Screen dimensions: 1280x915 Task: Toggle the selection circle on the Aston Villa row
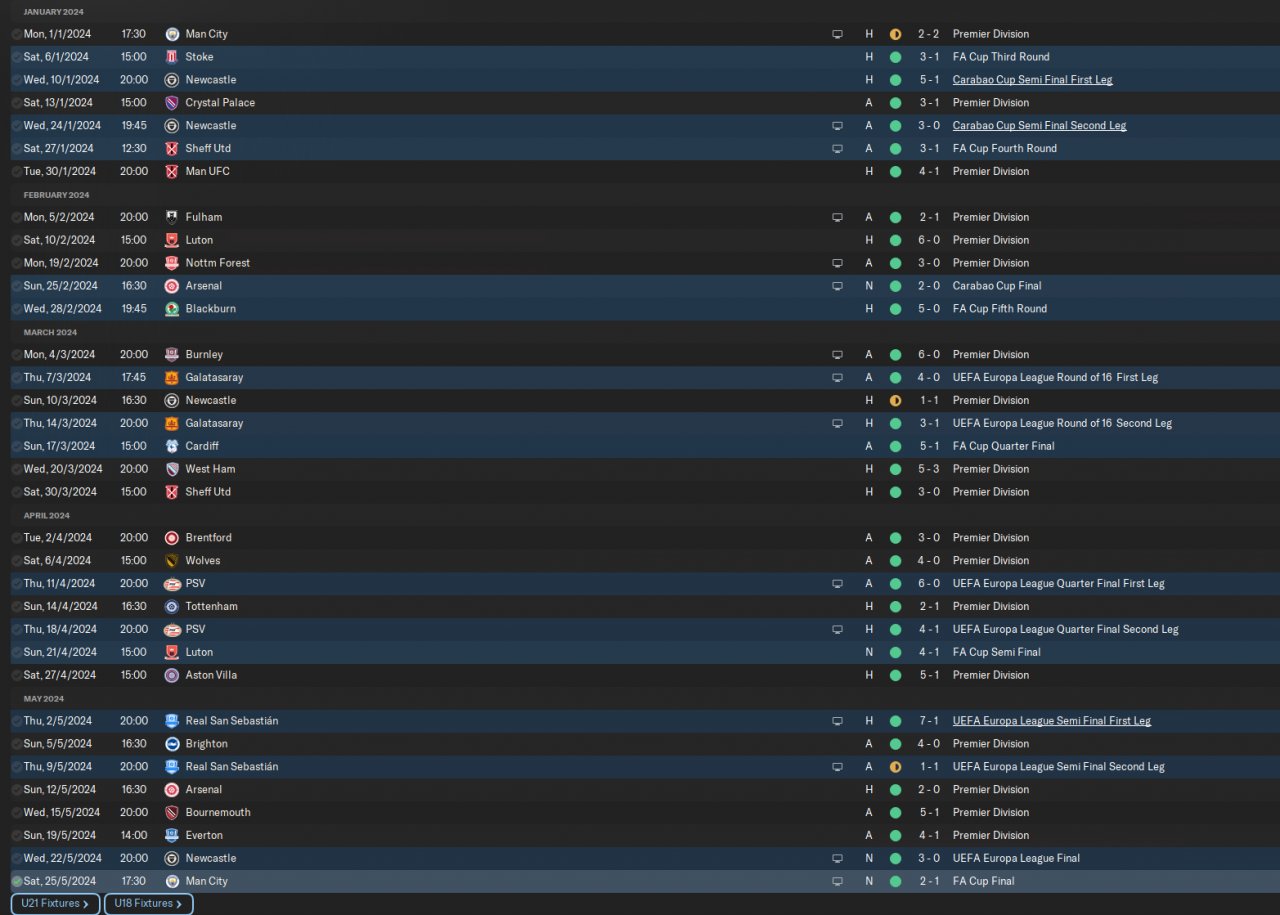click(17, 675)
